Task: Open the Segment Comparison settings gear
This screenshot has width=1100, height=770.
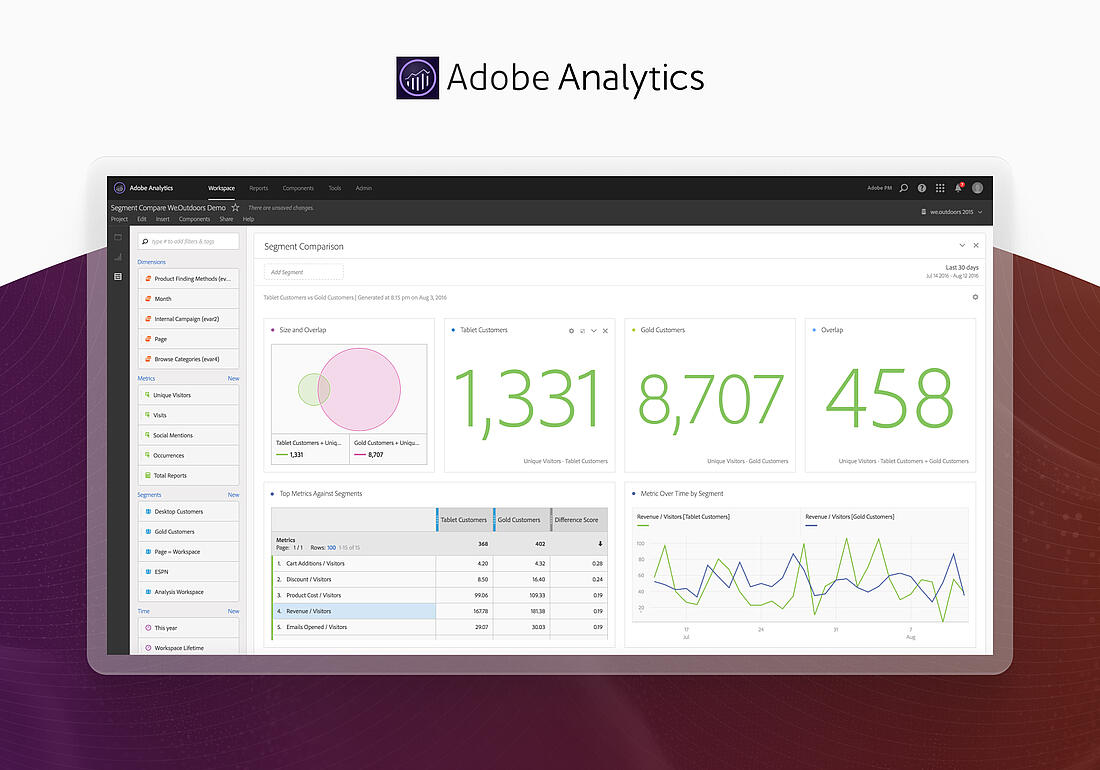Action: [x=975, y=297]
